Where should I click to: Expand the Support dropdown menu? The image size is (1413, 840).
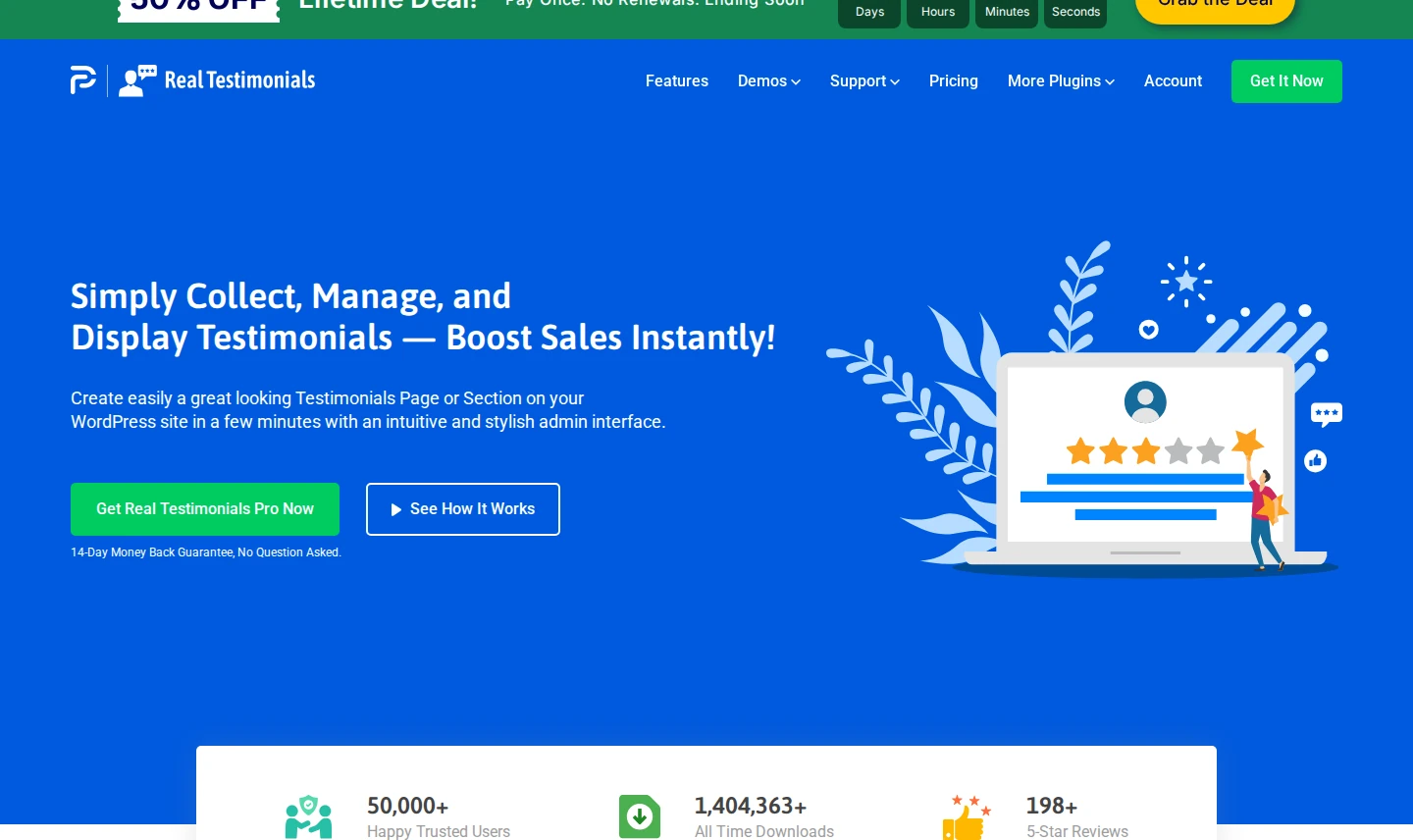[x=864, y=81]
